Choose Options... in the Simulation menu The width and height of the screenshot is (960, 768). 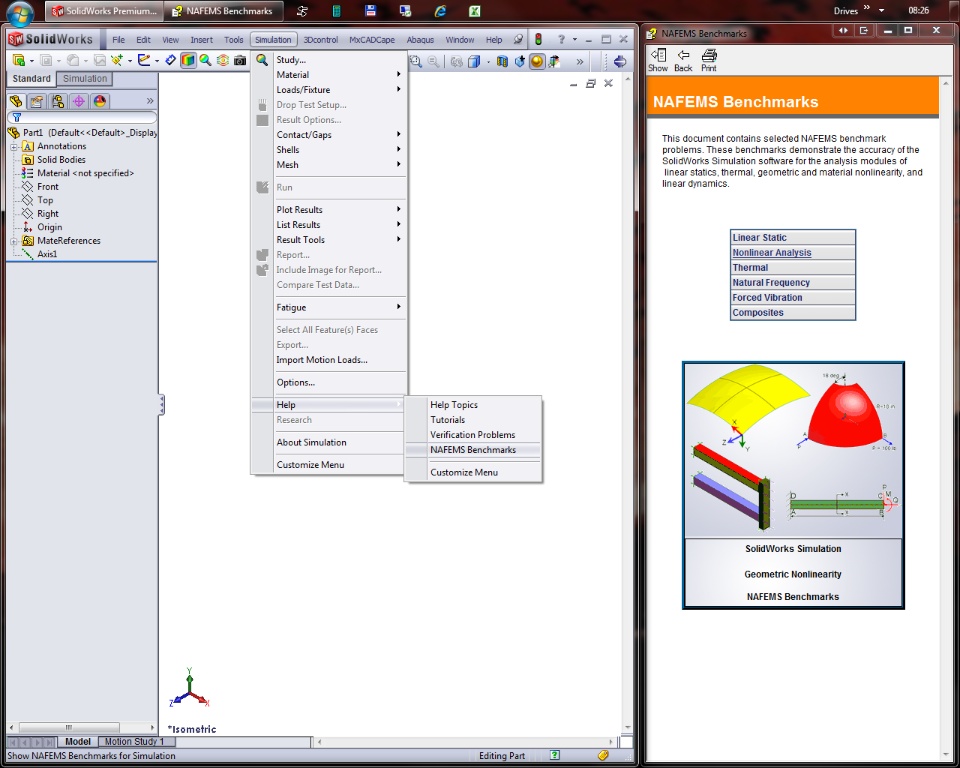[x=329, y=382]
